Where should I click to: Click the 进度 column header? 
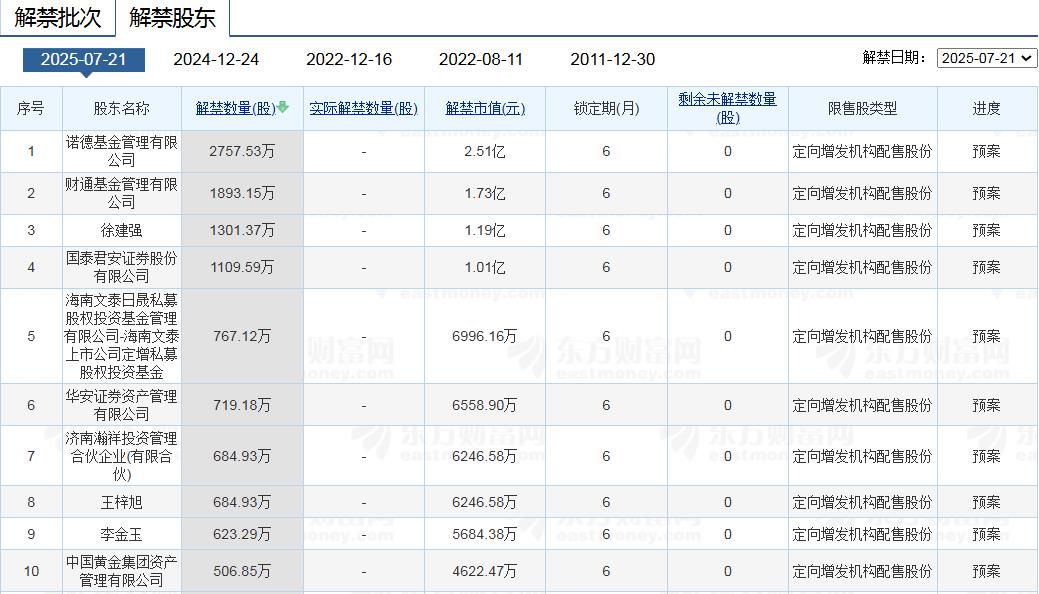[x=987, y=108]
